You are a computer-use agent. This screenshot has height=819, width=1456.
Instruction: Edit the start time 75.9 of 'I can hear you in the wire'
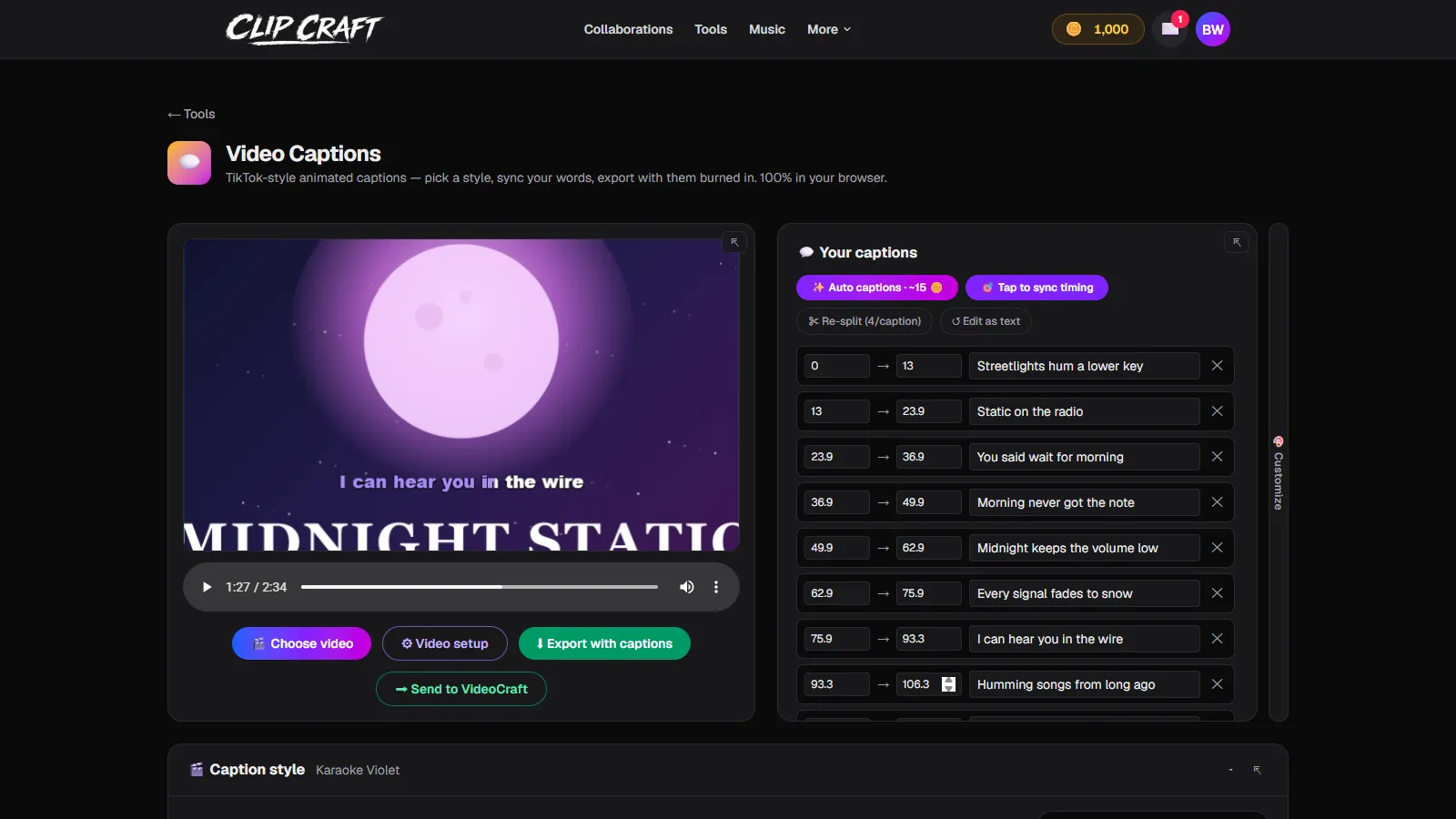click(836, 639)
